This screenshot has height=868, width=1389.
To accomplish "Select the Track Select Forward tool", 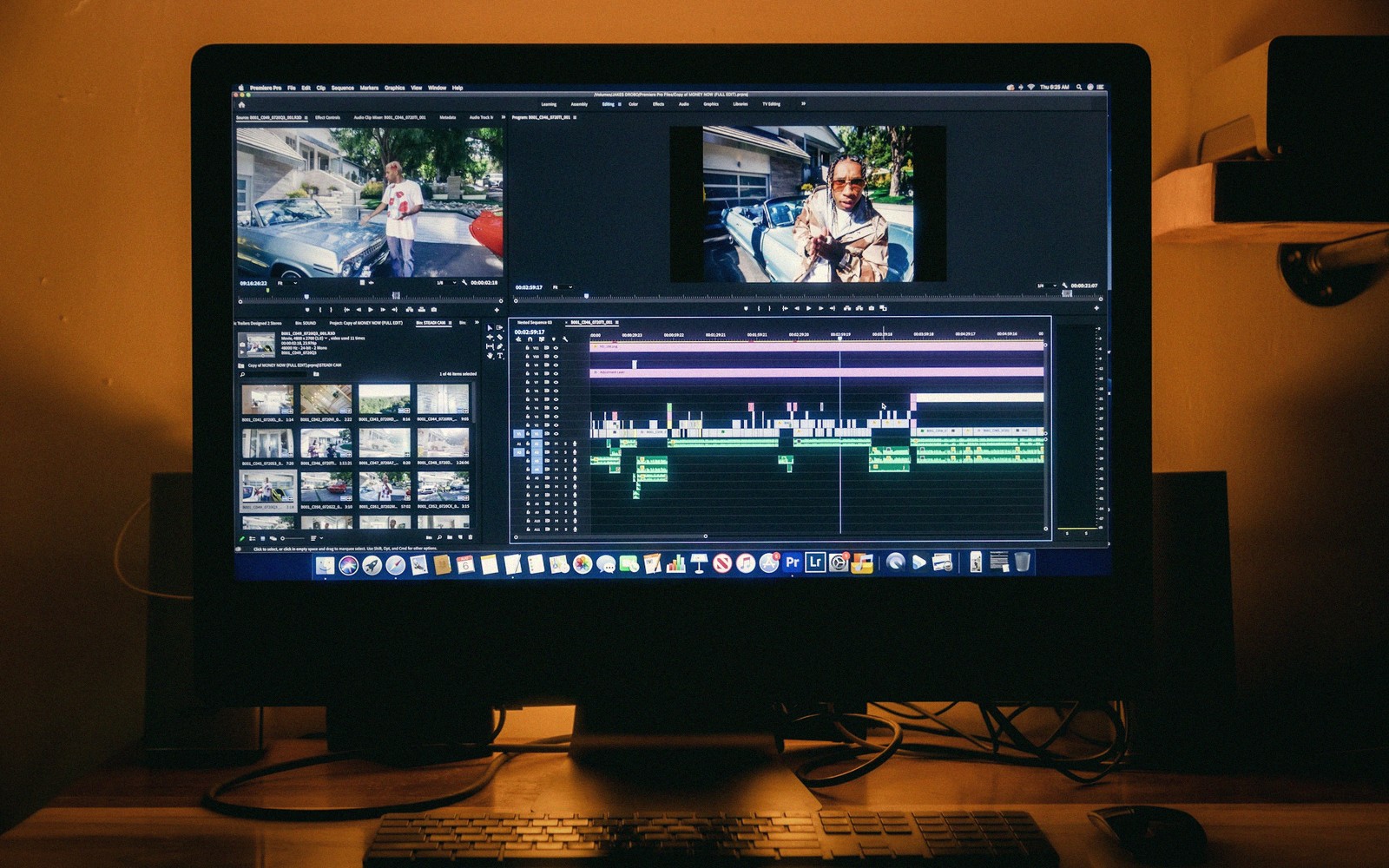I will (x=499, y=327).
